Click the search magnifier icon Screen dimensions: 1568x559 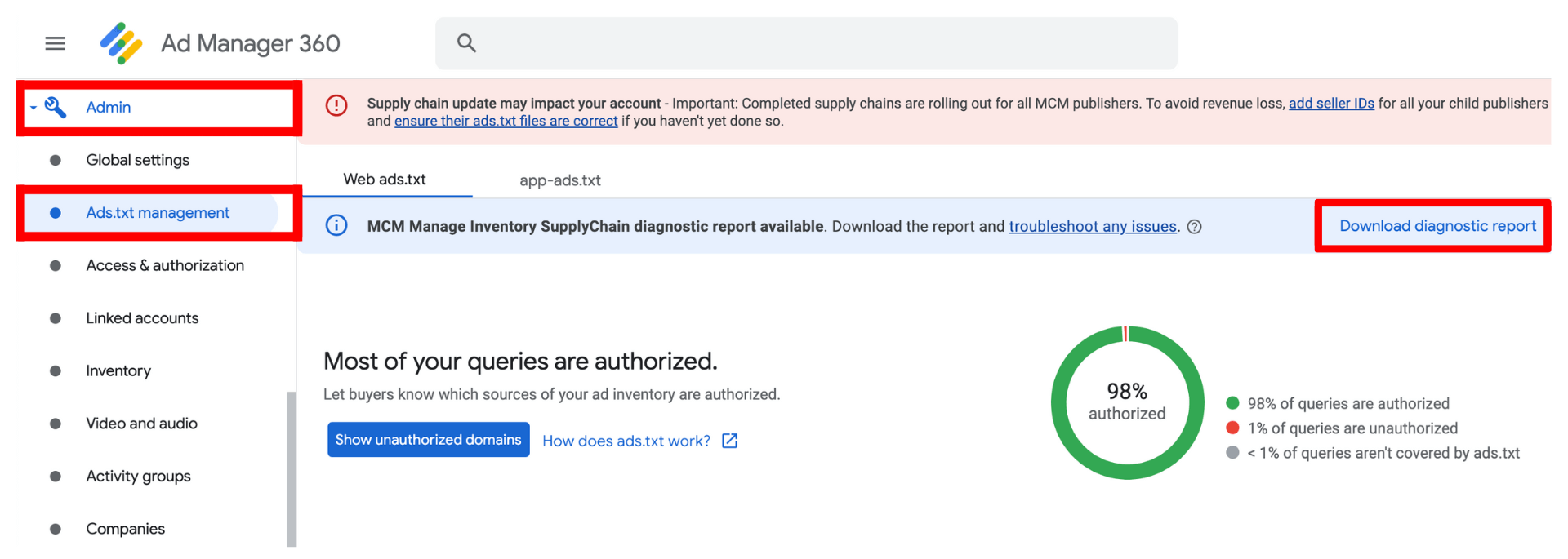tap(466, 43)
